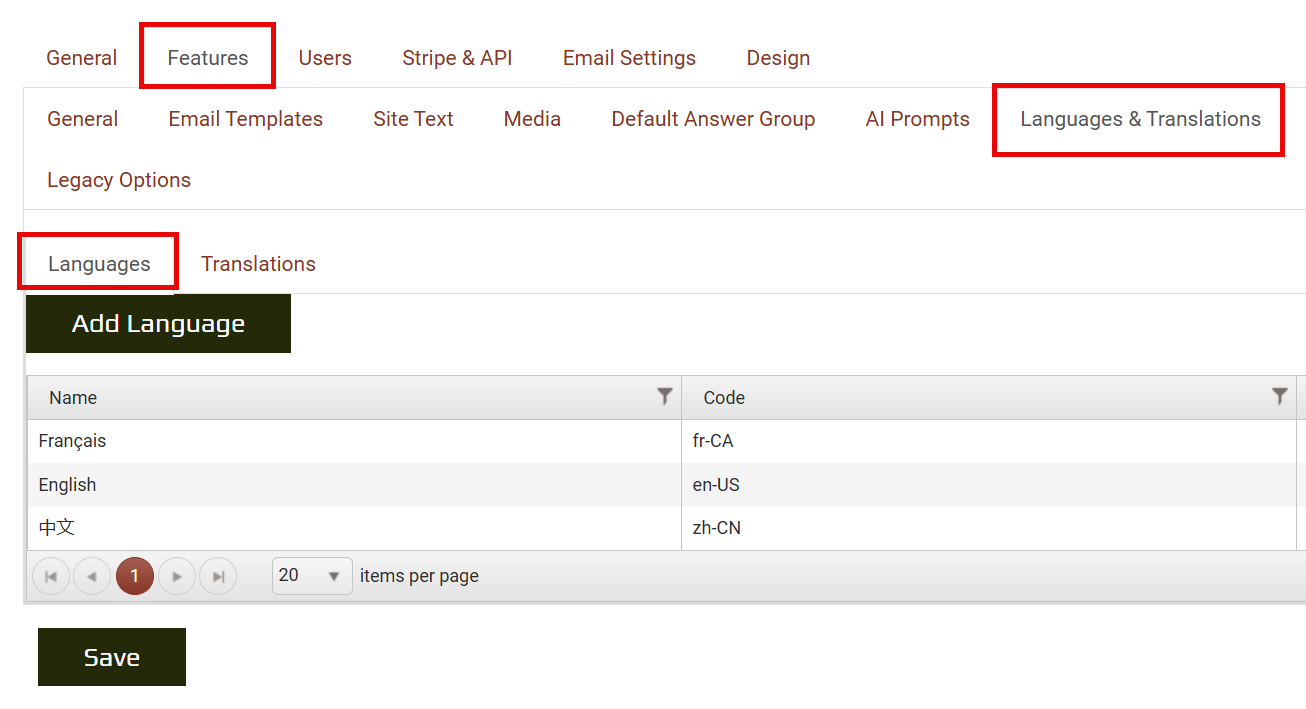
Task: Click the Name column filter icon
Action: tap(664, 397)
